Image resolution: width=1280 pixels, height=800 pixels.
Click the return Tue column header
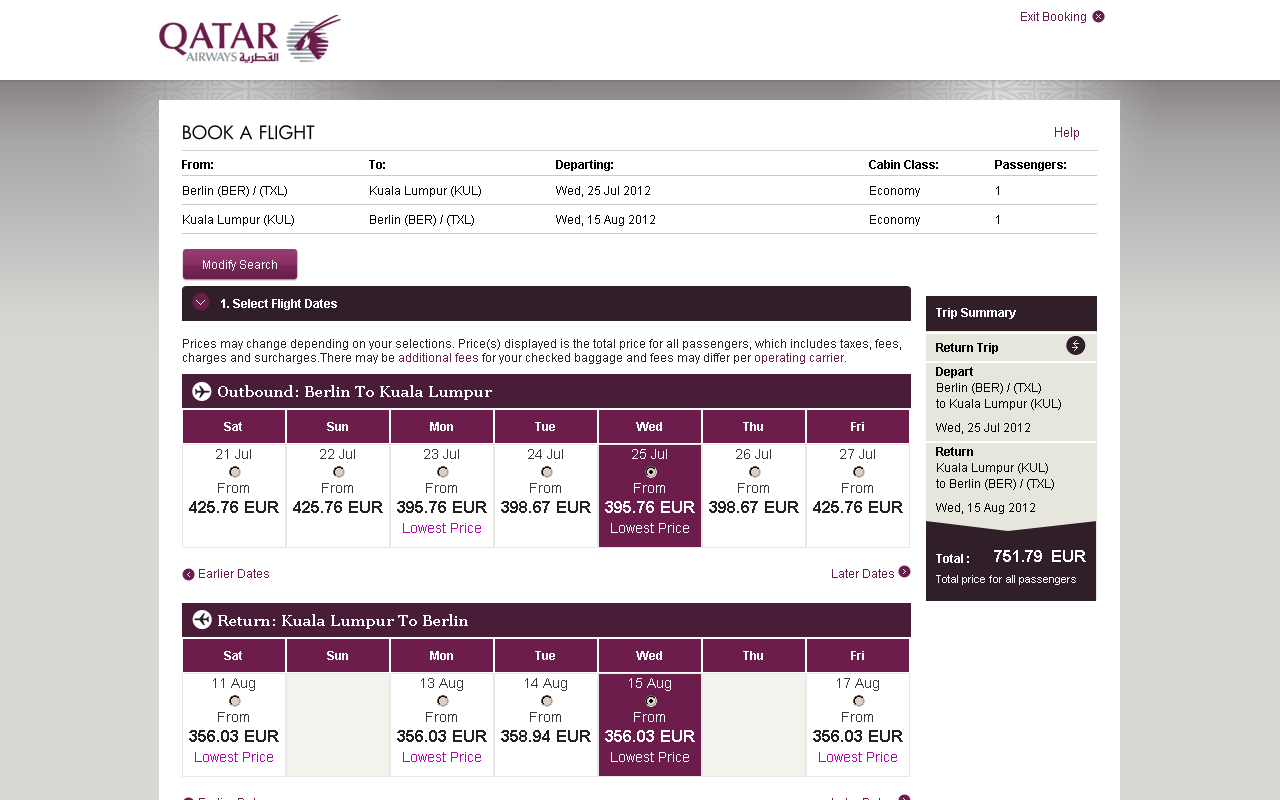(546, 656)
